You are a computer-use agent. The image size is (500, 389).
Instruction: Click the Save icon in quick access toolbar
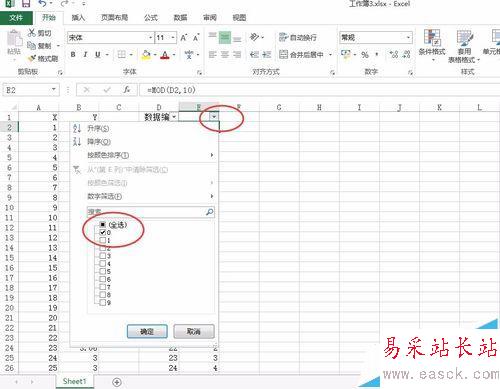pyautogui.click(x=26, y=4)
